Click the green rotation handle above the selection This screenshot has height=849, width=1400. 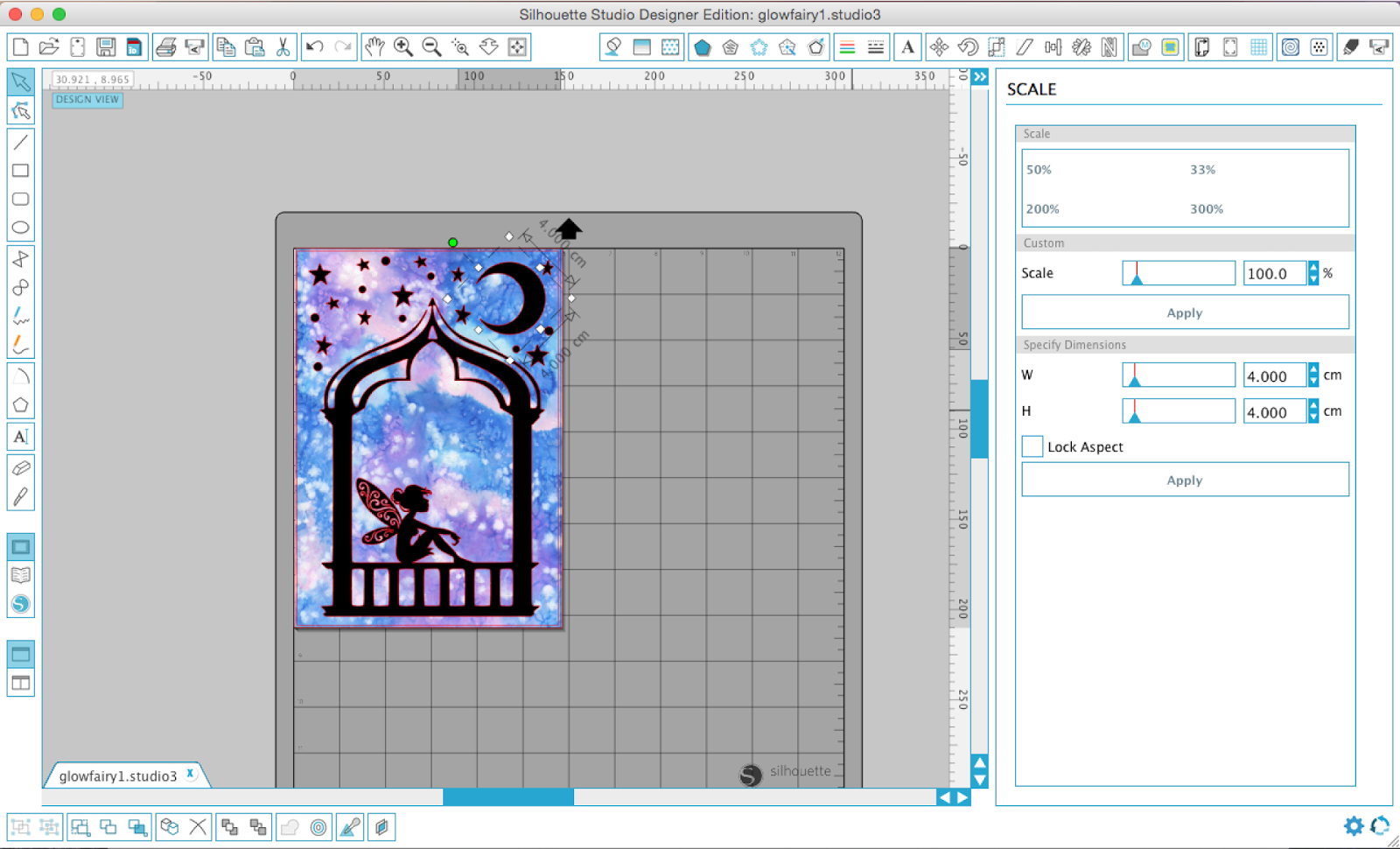coord(452,242)
